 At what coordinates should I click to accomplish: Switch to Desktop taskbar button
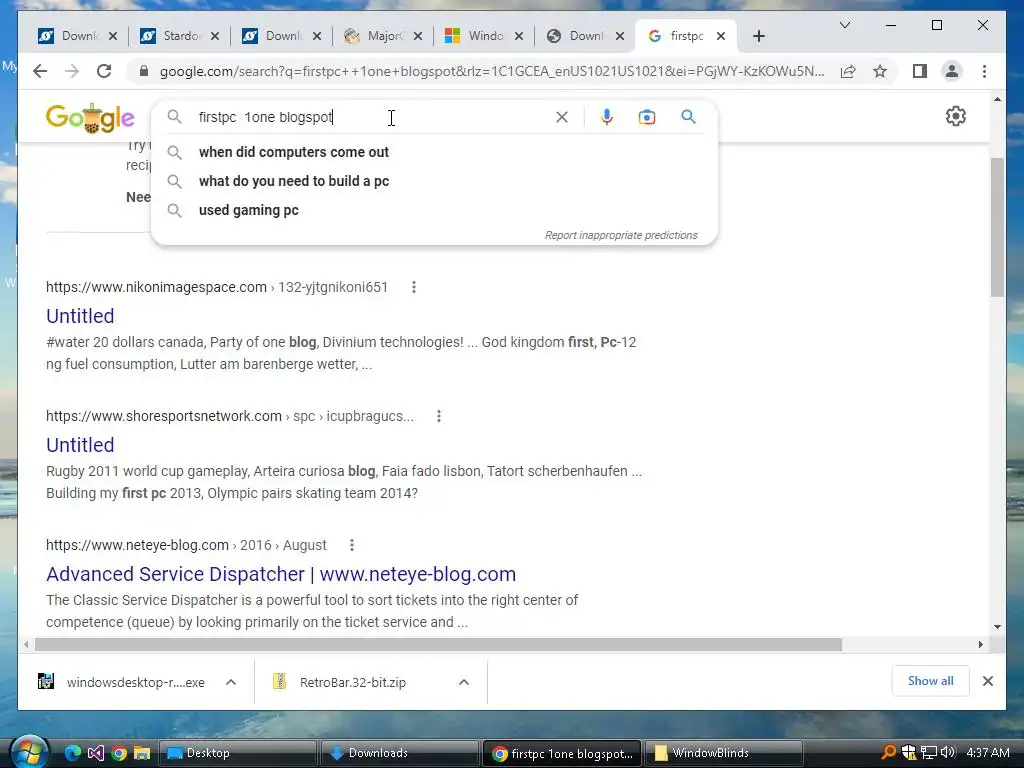[x=238, y=753]
